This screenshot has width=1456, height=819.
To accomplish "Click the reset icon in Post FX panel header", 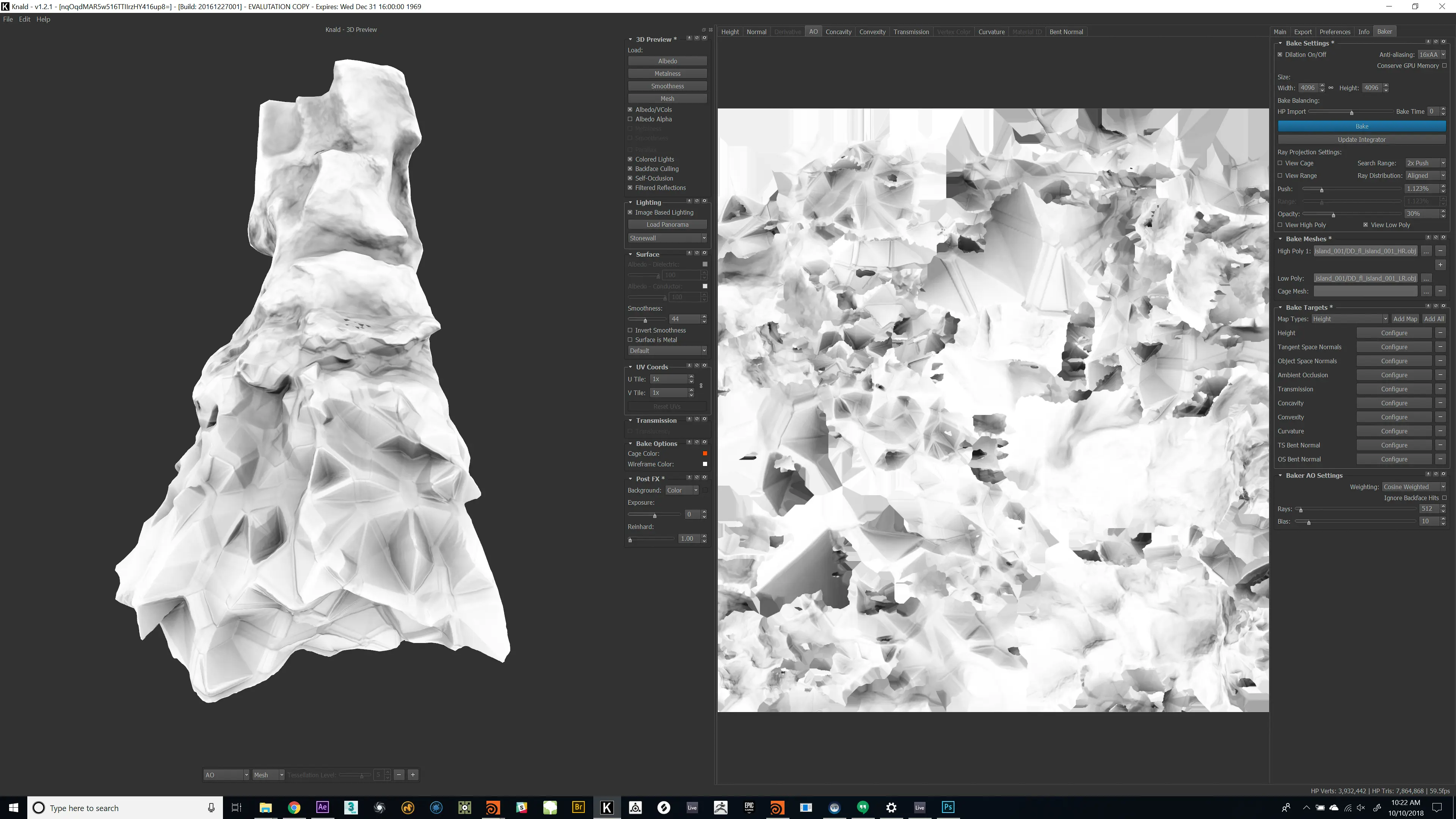I will tap(704, 478).
